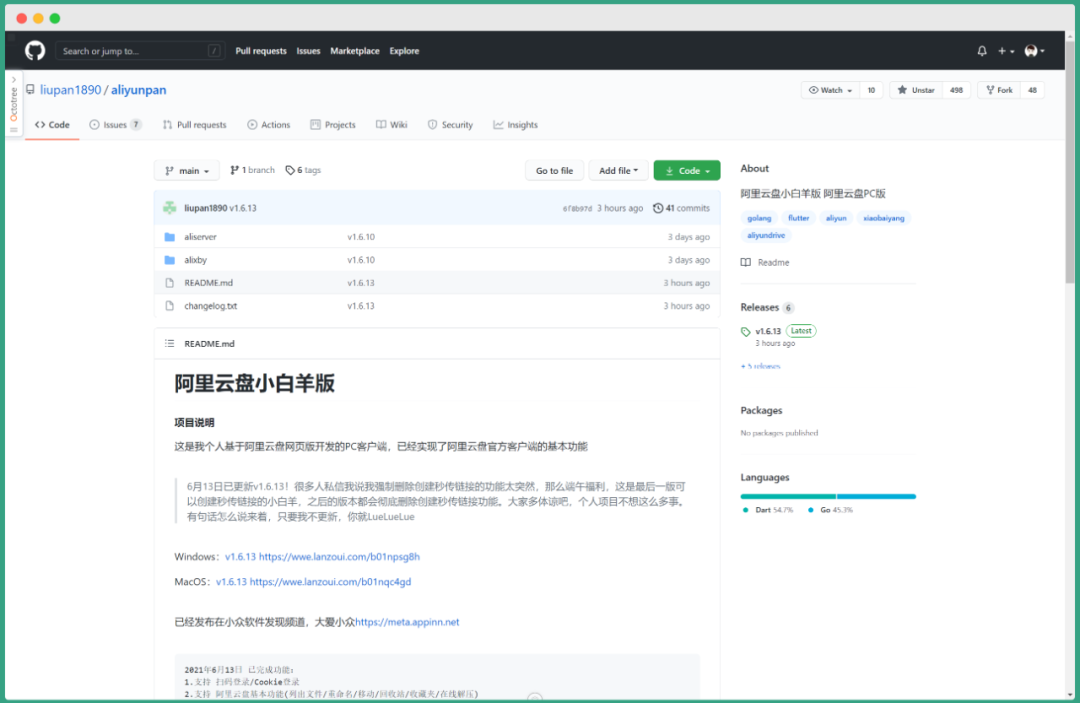1080x703 pixels.
Task: Open the alixby folder
Action: [x=196, y=260]
